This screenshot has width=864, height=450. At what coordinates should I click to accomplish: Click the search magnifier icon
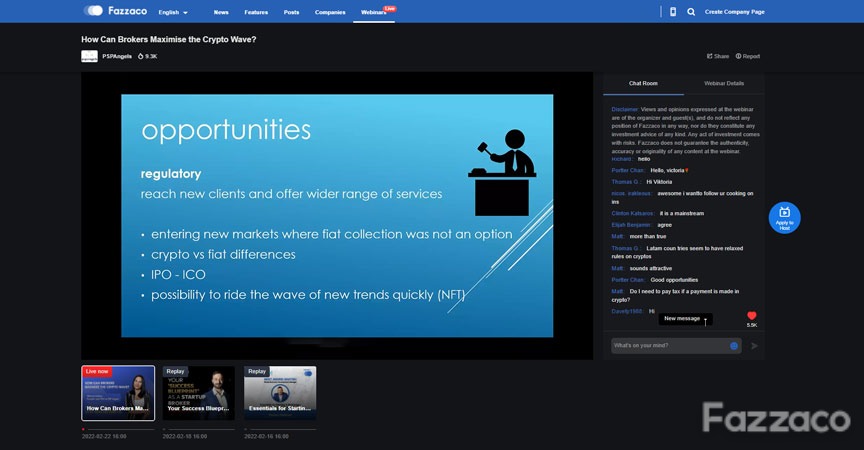[691, 12]
